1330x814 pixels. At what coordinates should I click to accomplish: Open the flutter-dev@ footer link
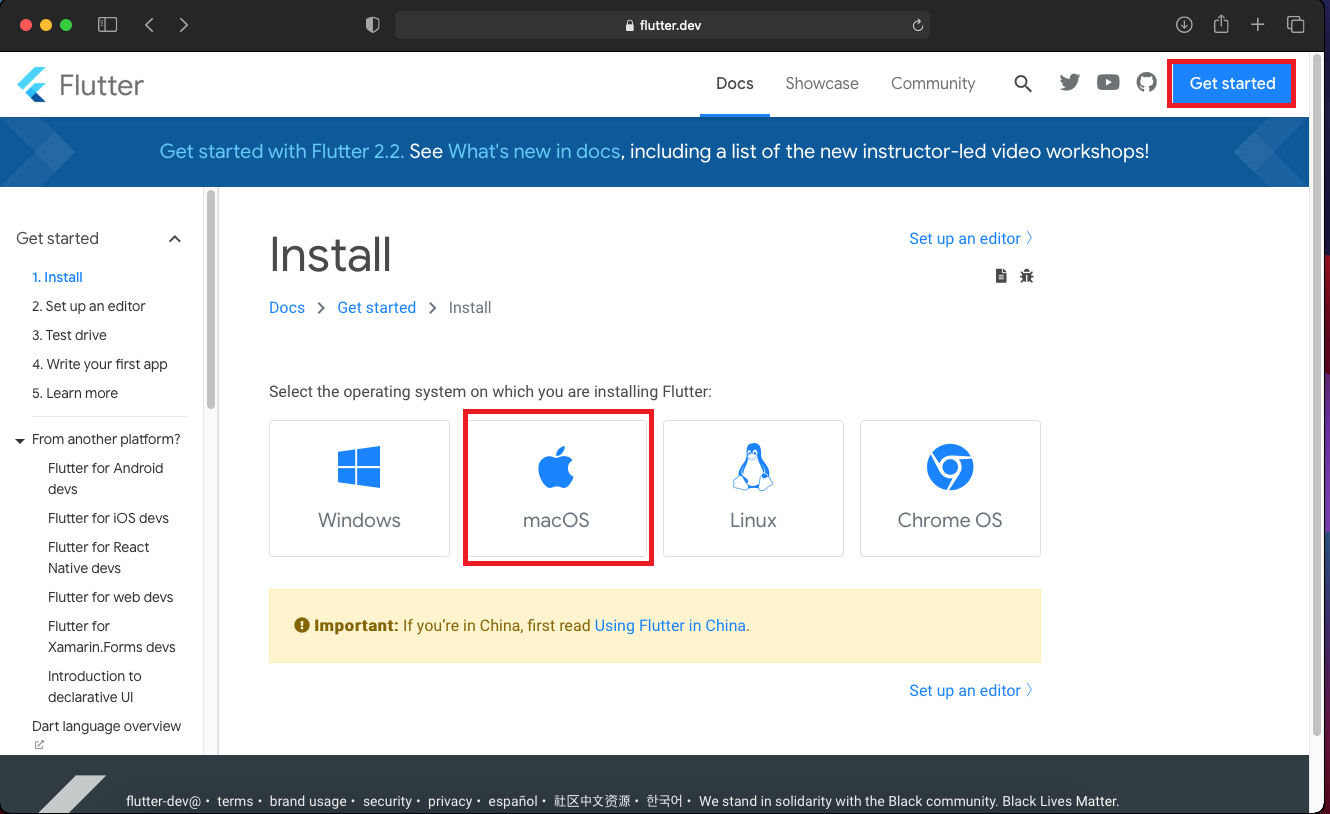point(163,801)
